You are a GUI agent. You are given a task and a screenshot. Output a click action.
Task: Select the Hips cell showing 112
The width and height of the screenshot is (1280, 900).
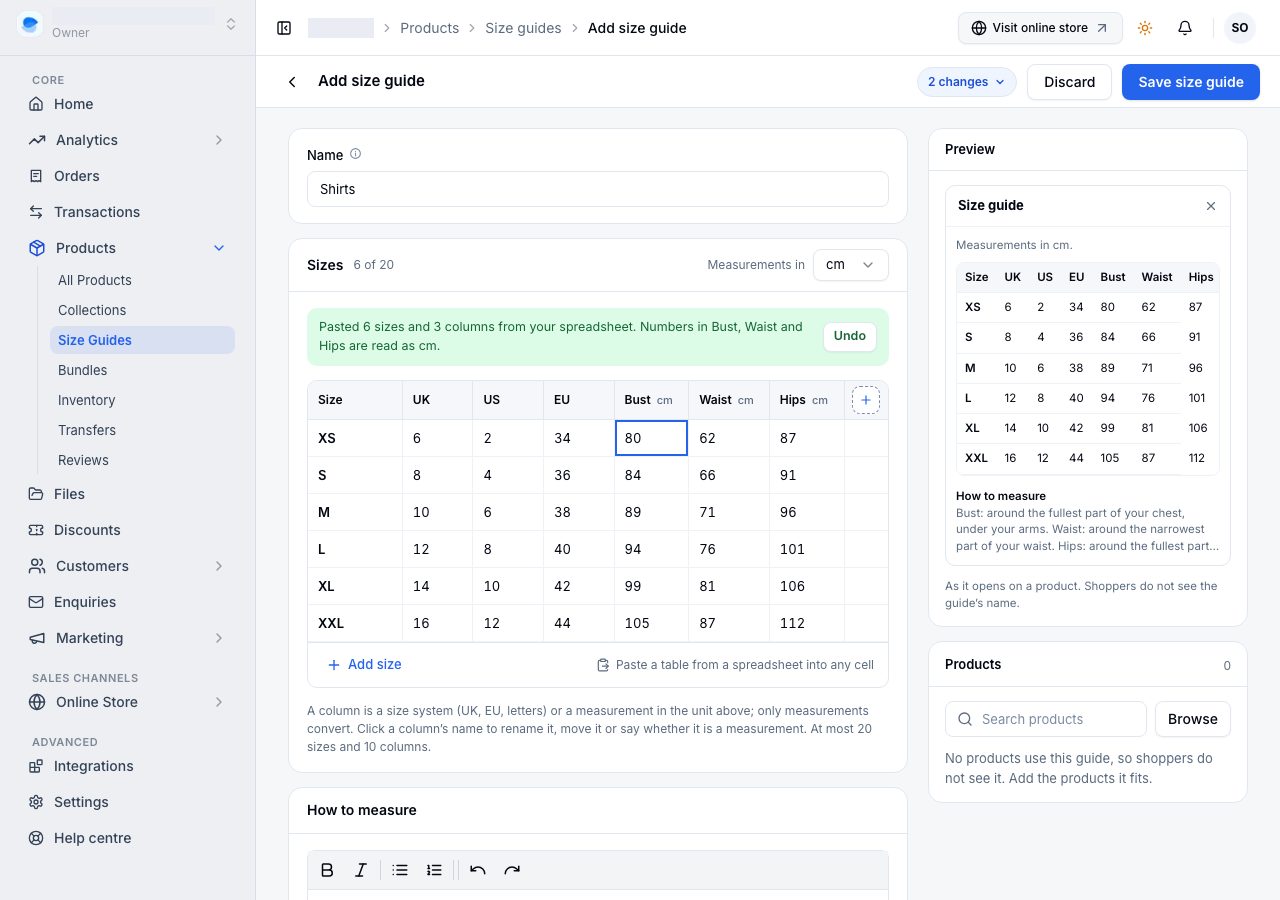click(807, 623)
